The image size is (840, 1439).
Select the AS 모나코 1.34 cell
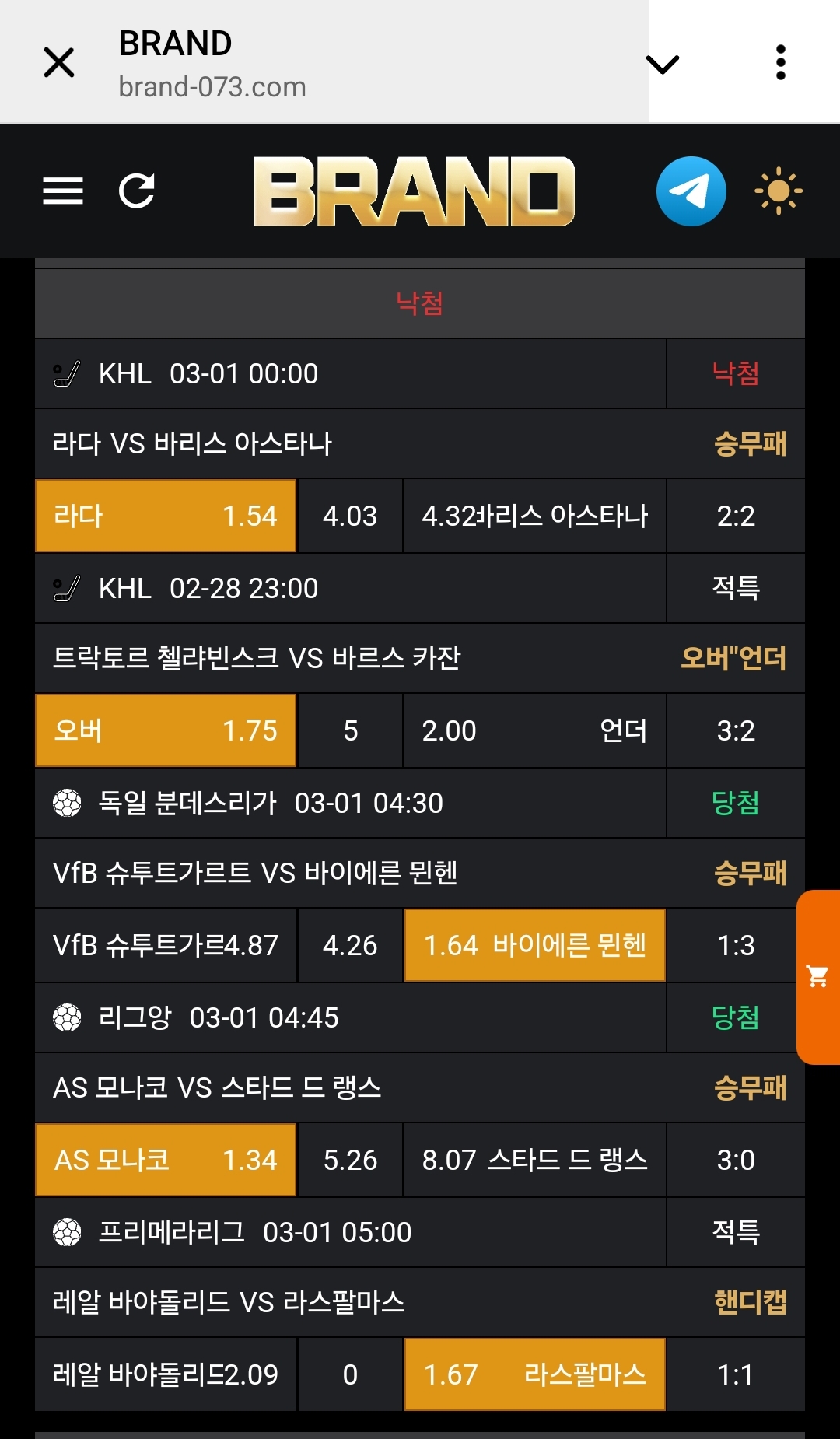tap(166, 1160)
